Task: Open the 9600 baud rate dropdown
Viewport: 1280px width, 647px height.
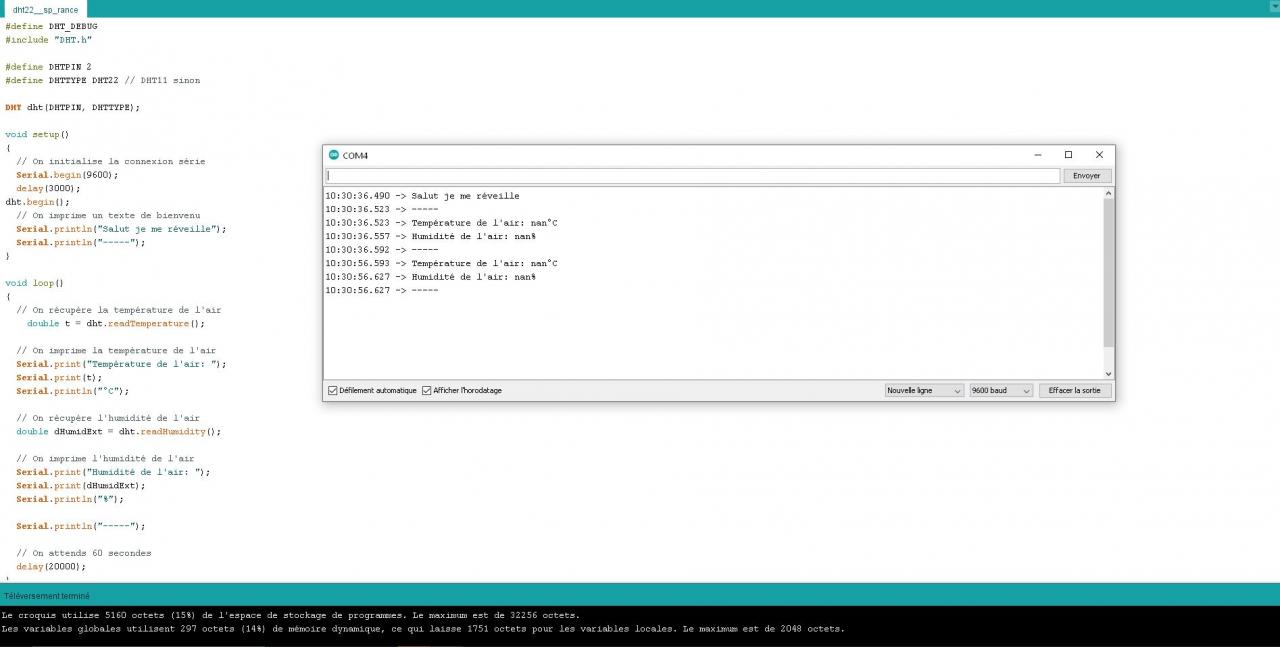Action: click(x=1000, y=391)
